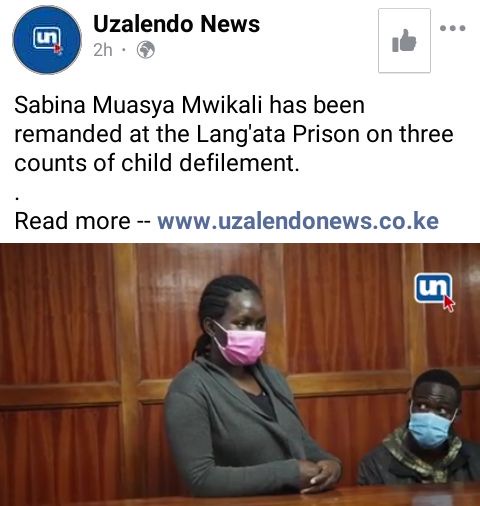Click the 'Lang'ata Prison' text
Image resolution: width=480 pixels, height=506 pixels.
[x=278, y=134]
